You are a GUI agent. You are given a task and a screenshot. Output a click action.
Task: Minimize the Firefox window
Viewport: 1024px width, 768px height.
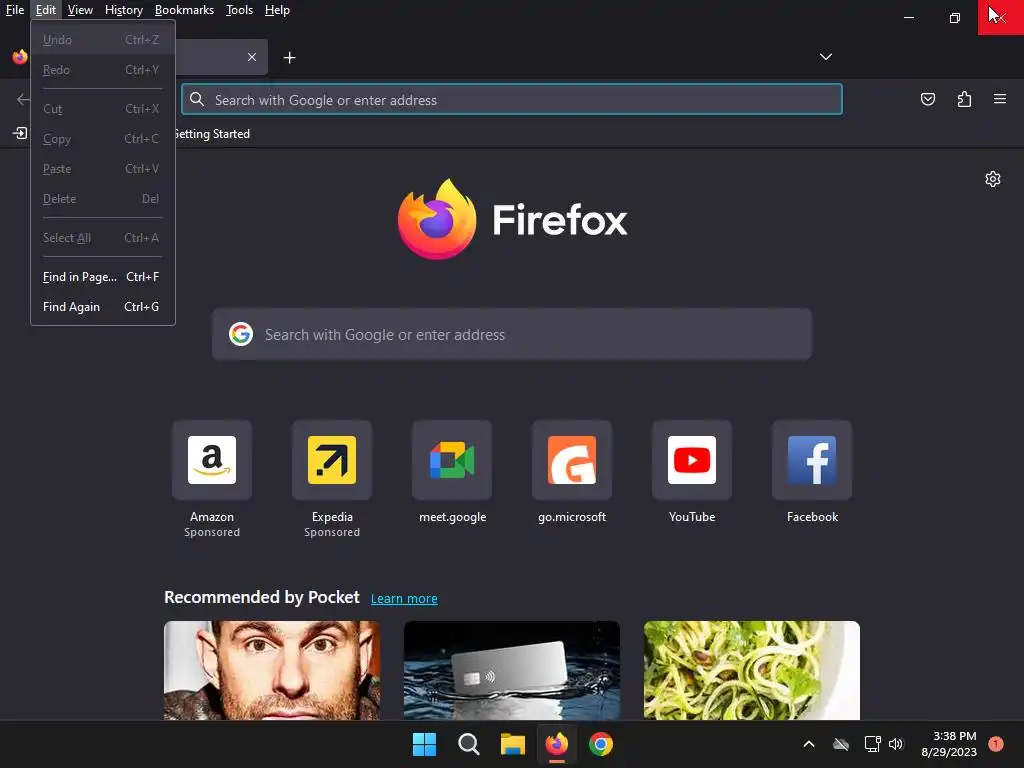pos(908,18)
